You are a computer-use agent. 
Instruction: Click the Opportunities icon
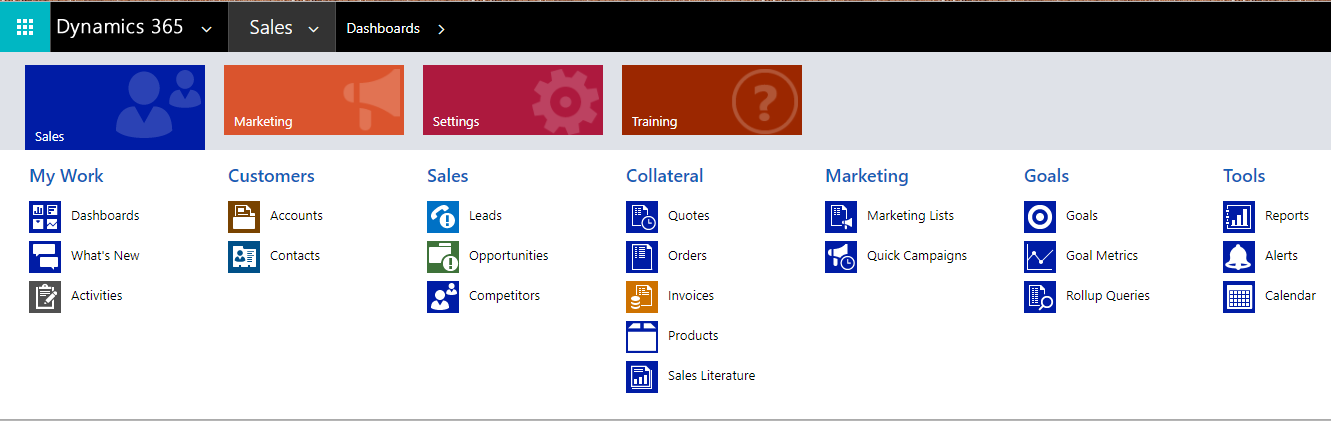(x=443, y=256)
